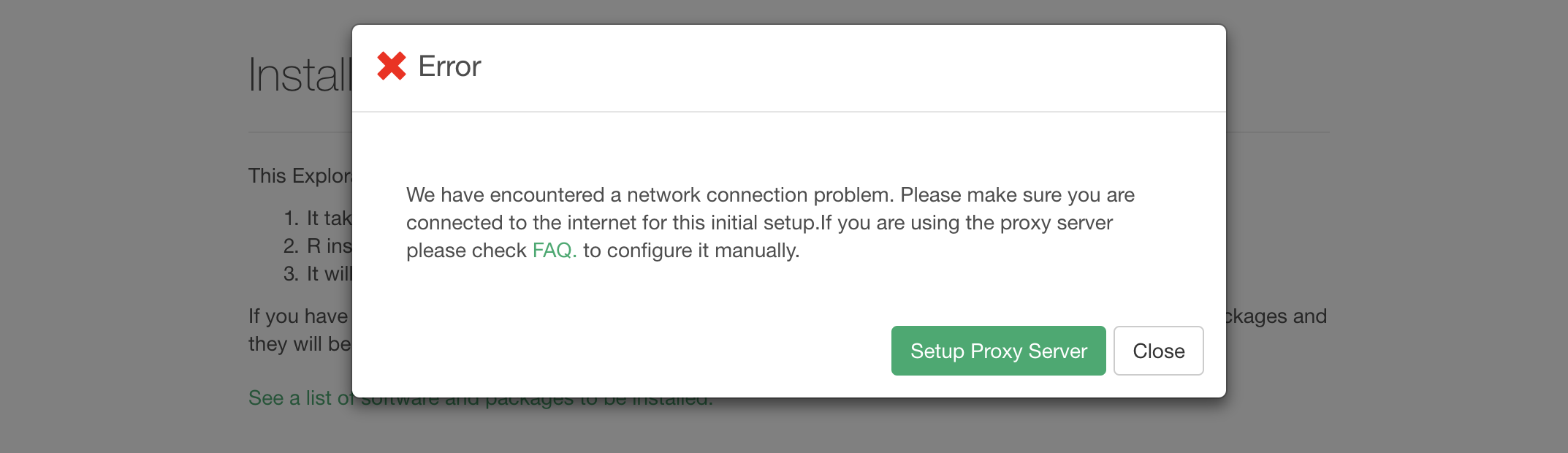
Task: Click the 'ckages and' text right of dialog
Action: click(x=1276, y=316)
